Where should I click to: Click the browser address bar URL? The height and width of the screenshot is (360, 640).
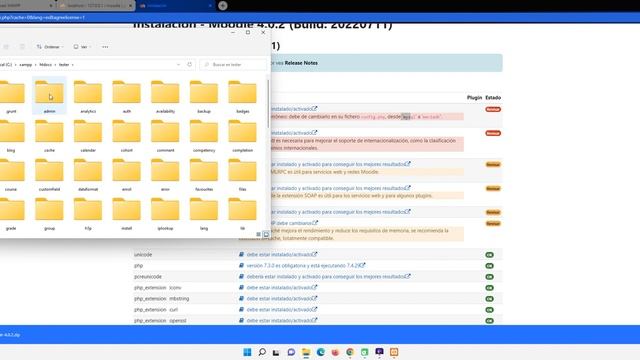pyautogui.click(x=43, y=18)
